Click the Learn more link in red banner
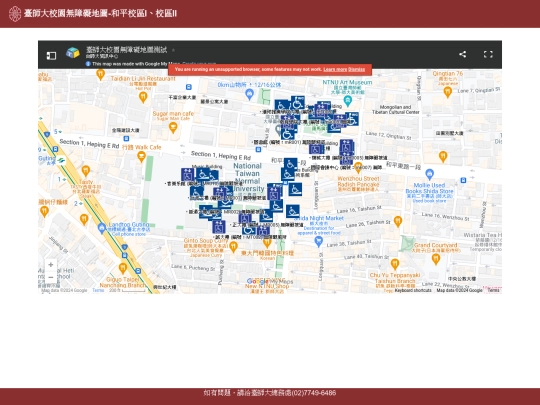Screen dimensions: 540x405 (335, 70)
